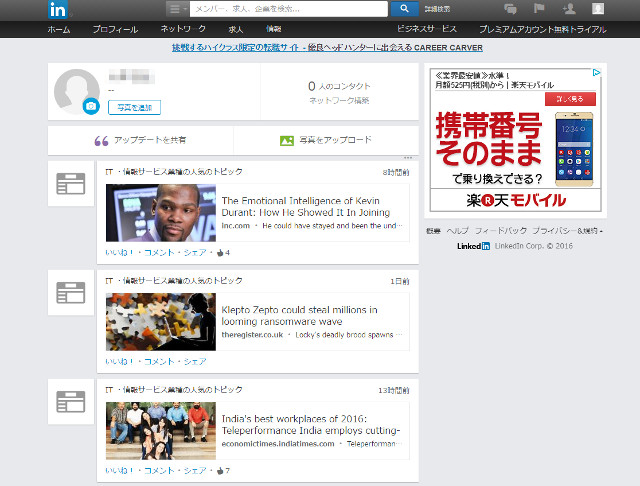Viewport: 640px width, 486px height.
Task: Focus the member and job search field
Action: tap(289, 9)
